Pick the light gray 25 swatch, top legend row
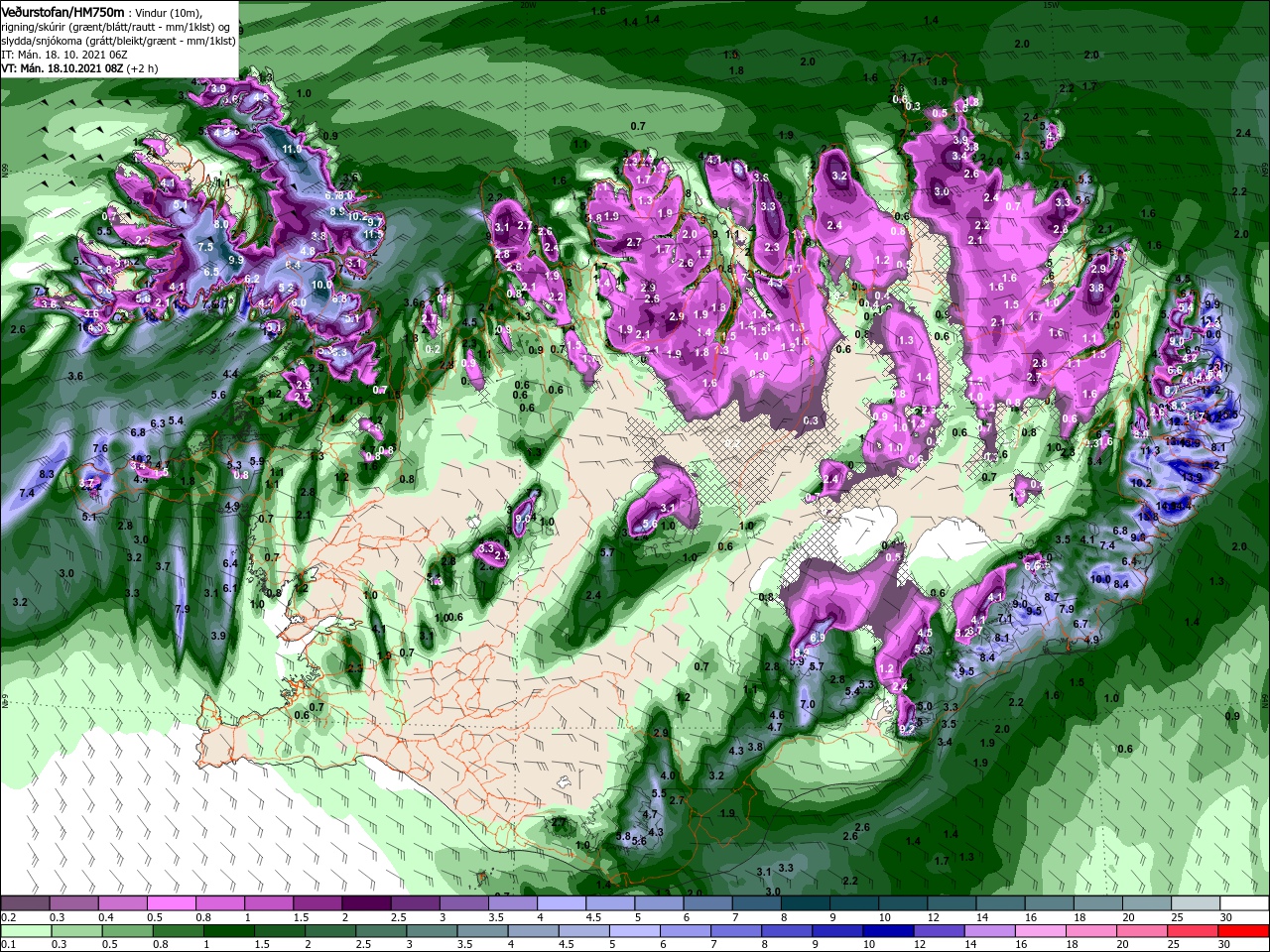Viewport: 1270px width, 952px height. [x=1197, y=903]
